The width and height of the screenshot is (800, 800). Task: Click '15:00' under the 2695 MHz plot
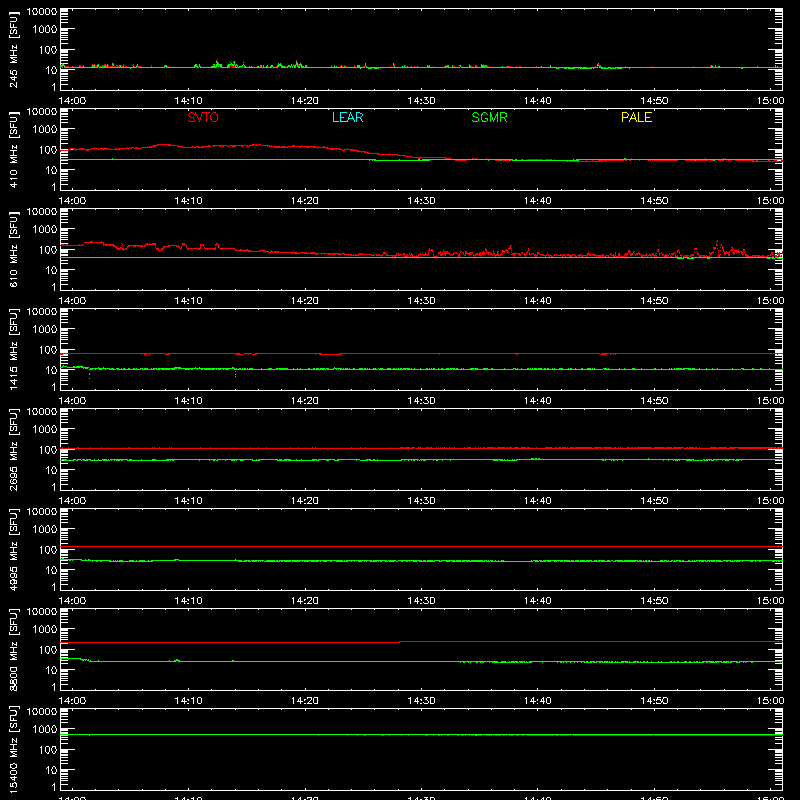[770, 501]
